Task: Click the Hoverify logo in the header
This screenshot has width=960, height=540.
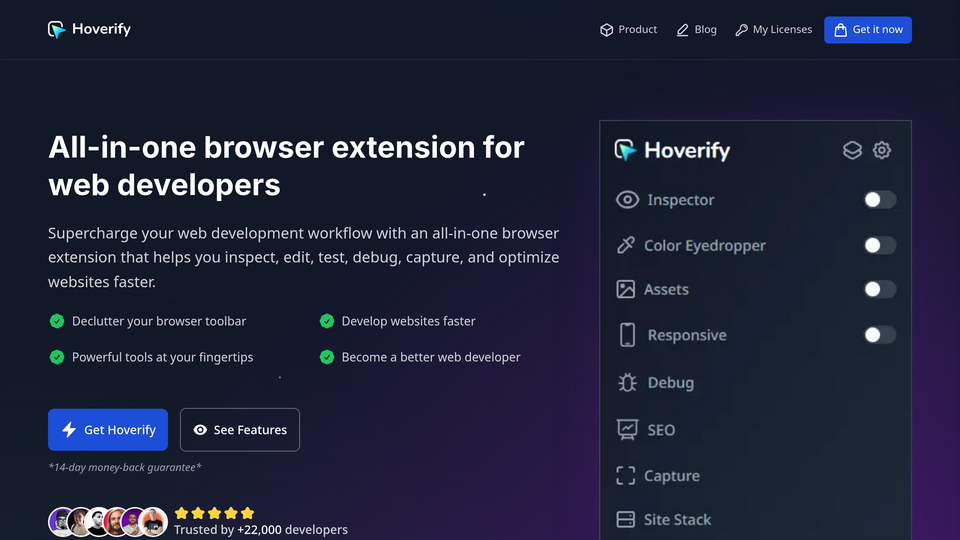Action: (x=89, y=29)
